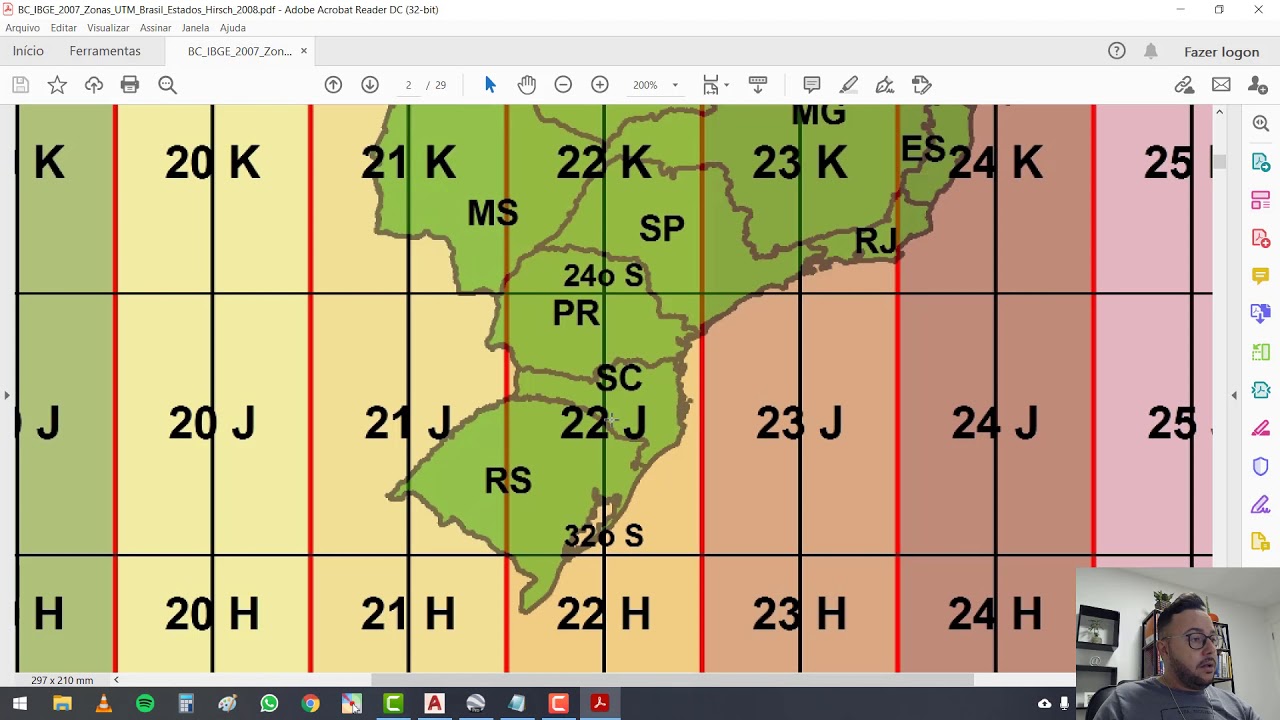Open the Windows Start menu

pyautogui.click(x=20, y=704)
